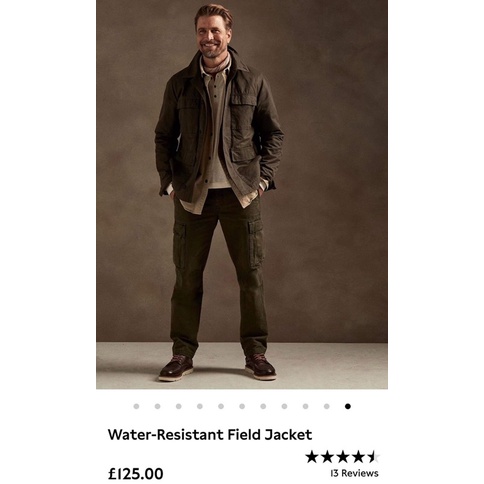Open the 13 Reviews link
The image size is (484, 484).
click(x=354, y=473)
